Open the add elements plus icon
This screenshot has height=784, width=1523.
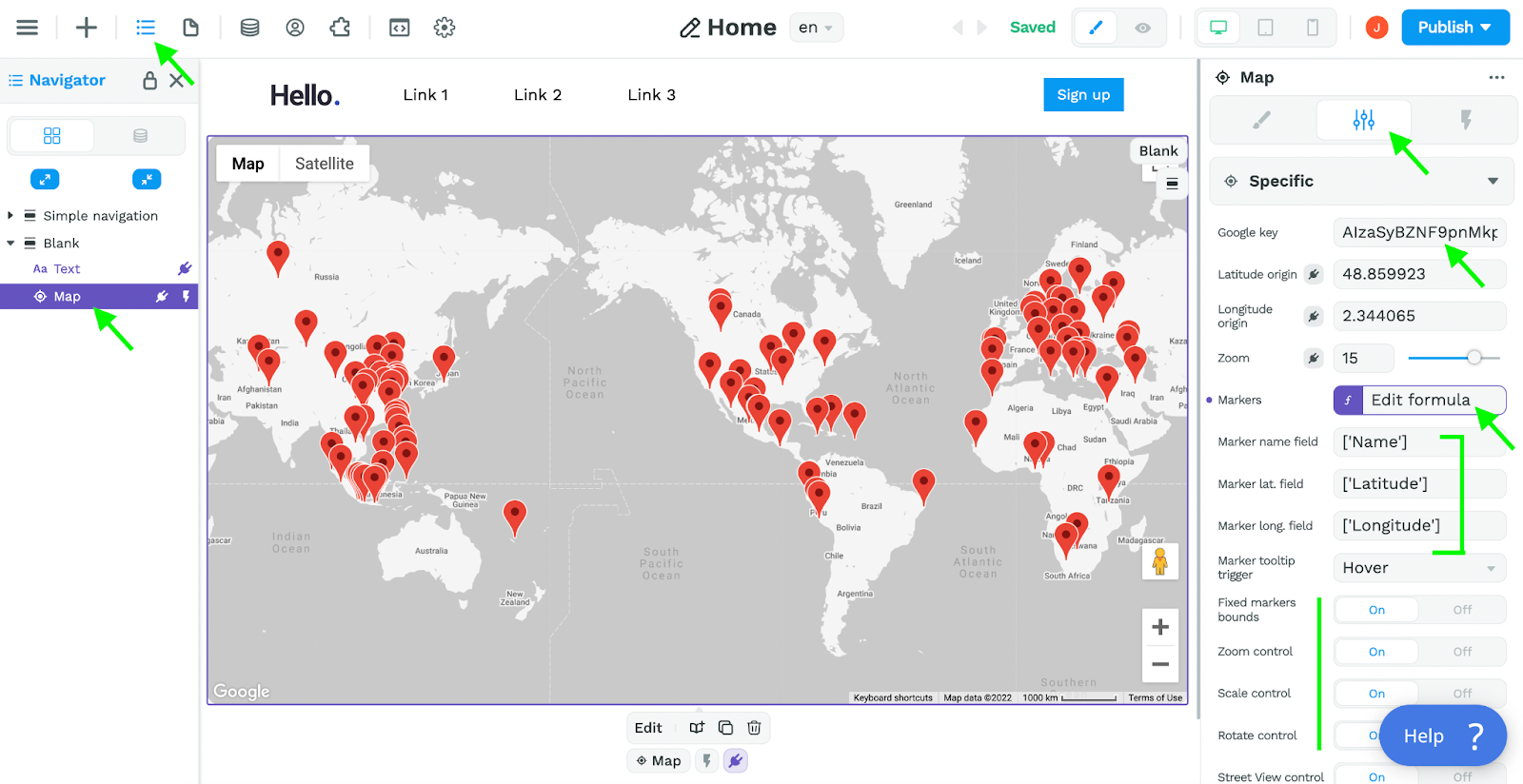tap(87, 28)
